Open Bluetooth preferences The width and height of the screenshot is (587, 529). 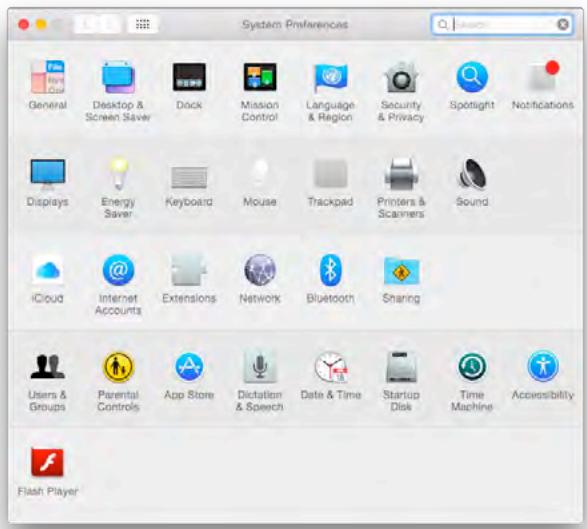click(x=330, y=270)
